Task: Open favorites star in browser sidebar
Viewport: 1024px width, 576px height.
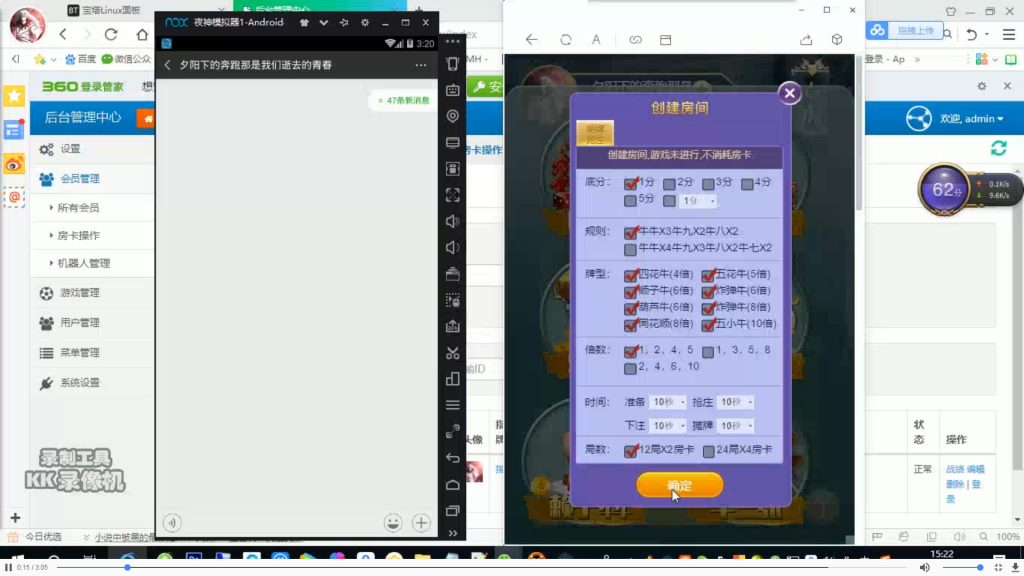Action: point(14,96)
